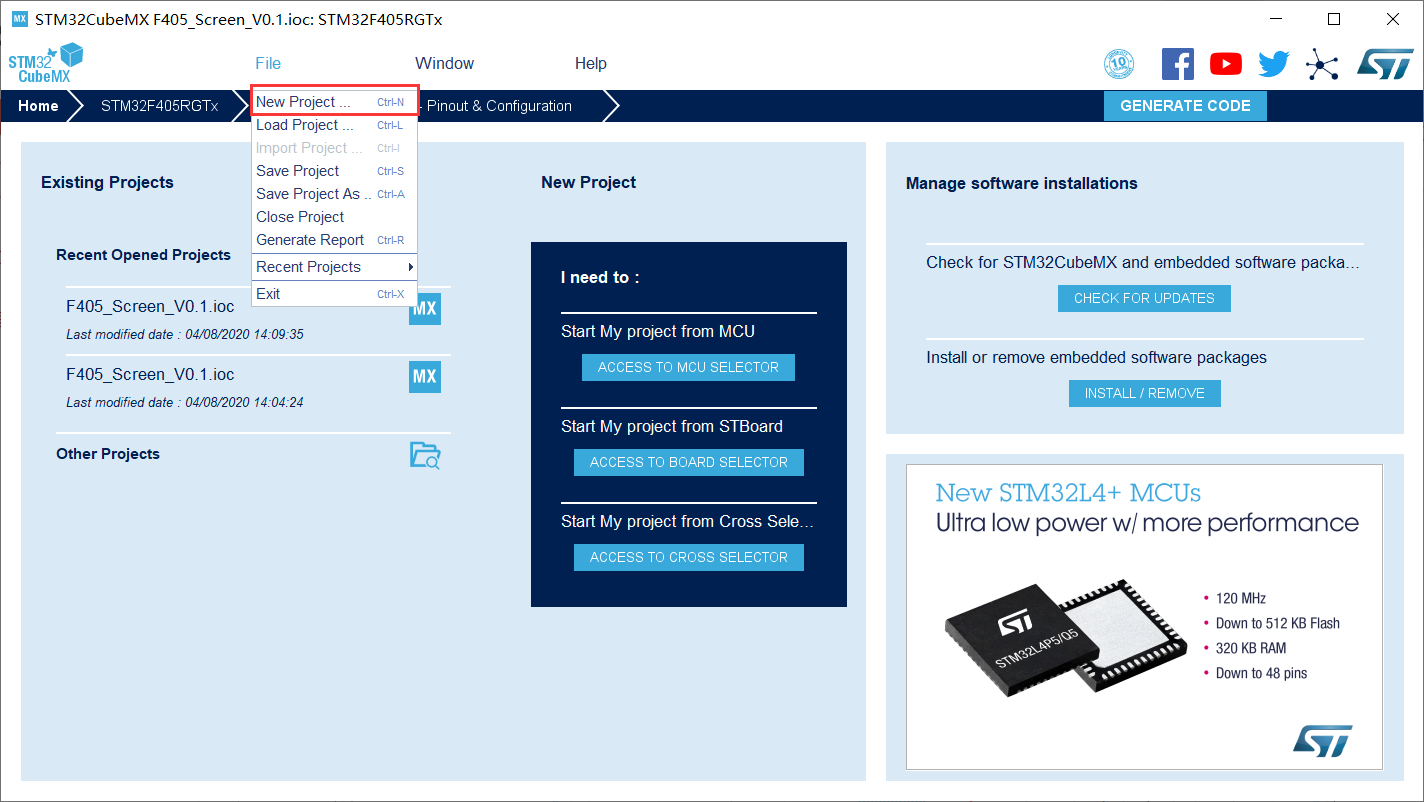Click the INSTALL / REMOVE button
The height and width of the screenshot is (802, 1424).
click(x=1145, y=393)
